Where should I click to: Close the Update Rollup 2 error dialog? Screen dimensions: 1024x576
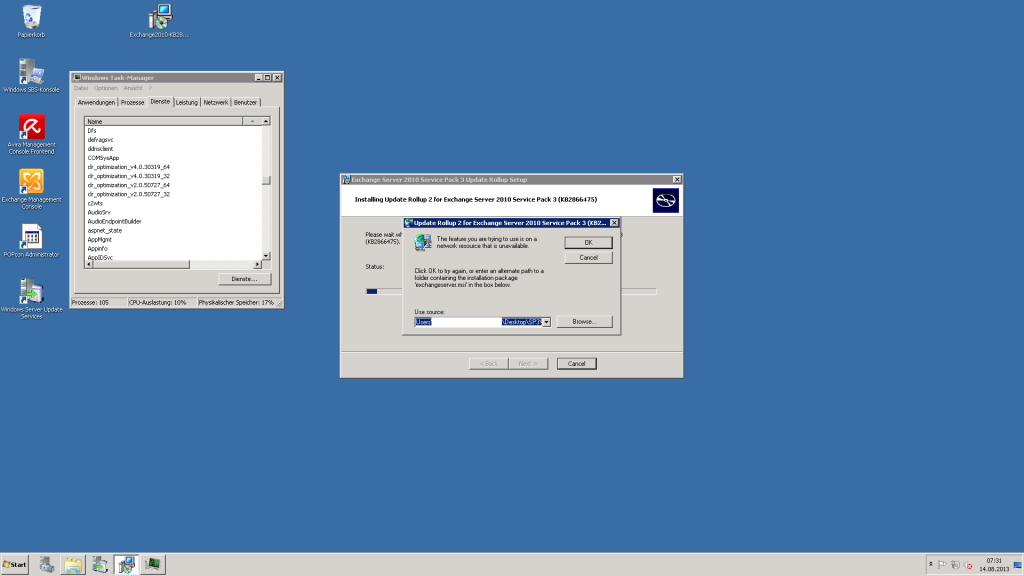click(x=614, y=223)
